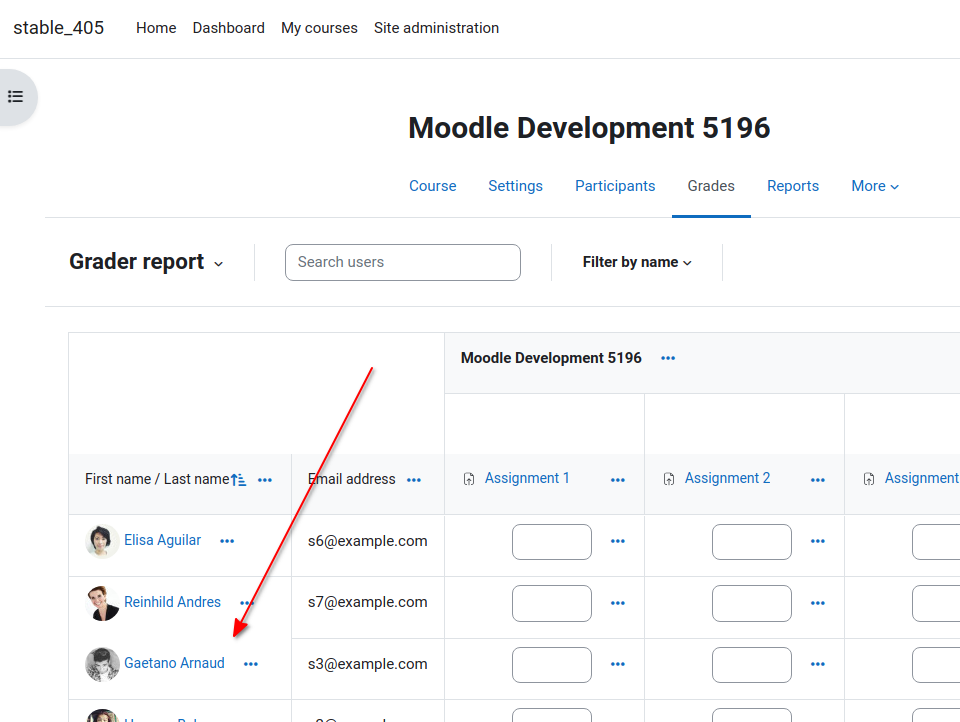Open the course index drawer icon
Image resolution: width=960 pixels, height=722 pixels.
15,97
